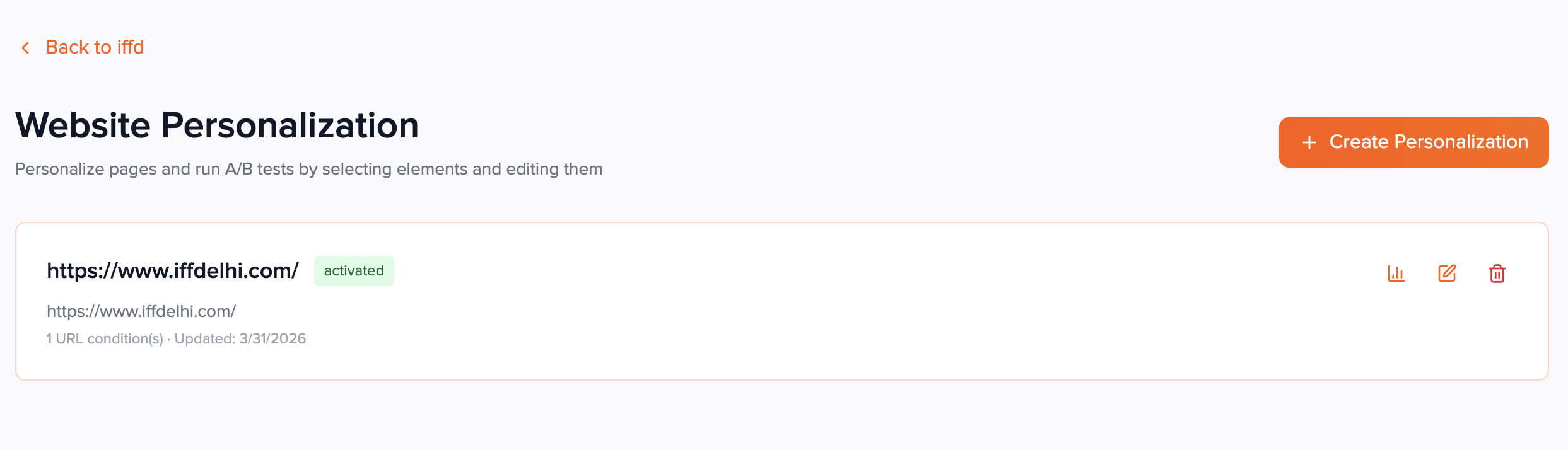Click the '1 URL condition(s)' text
This screenshot has height=450, width=1568.
[x=105, y=339]
